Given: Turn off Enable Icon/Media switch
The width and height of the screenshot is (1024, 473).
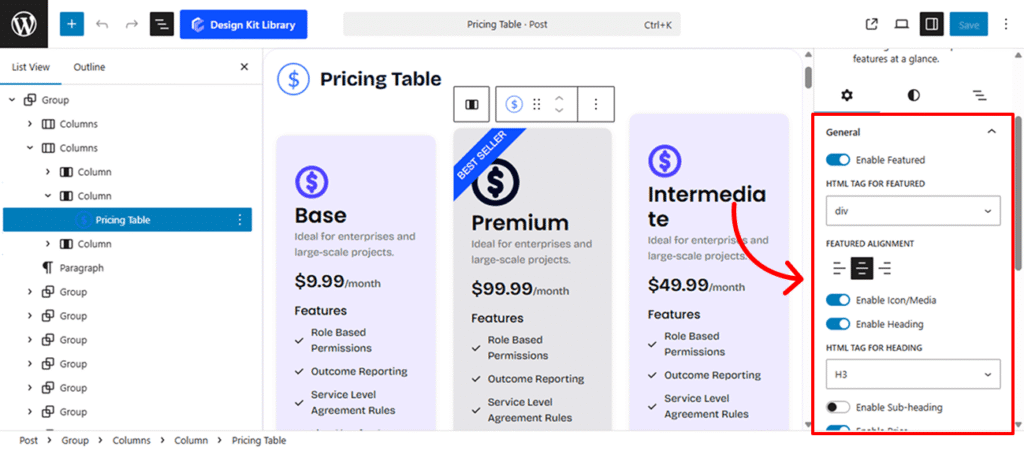Looking at the screenshot, I should [x=838, y=300].
